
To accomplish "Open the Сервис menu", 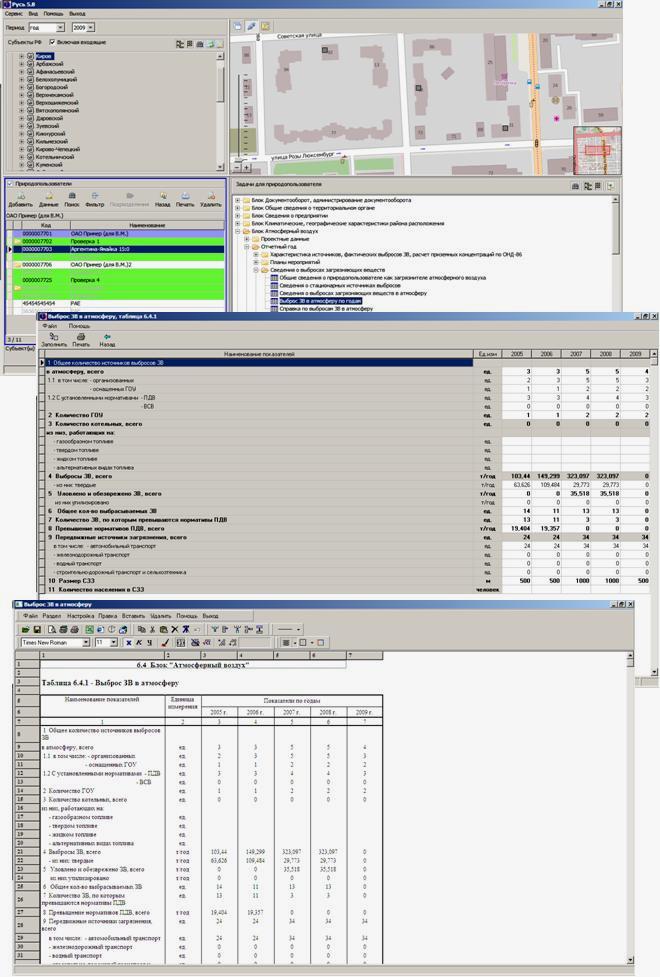I will tap(14, 15).
